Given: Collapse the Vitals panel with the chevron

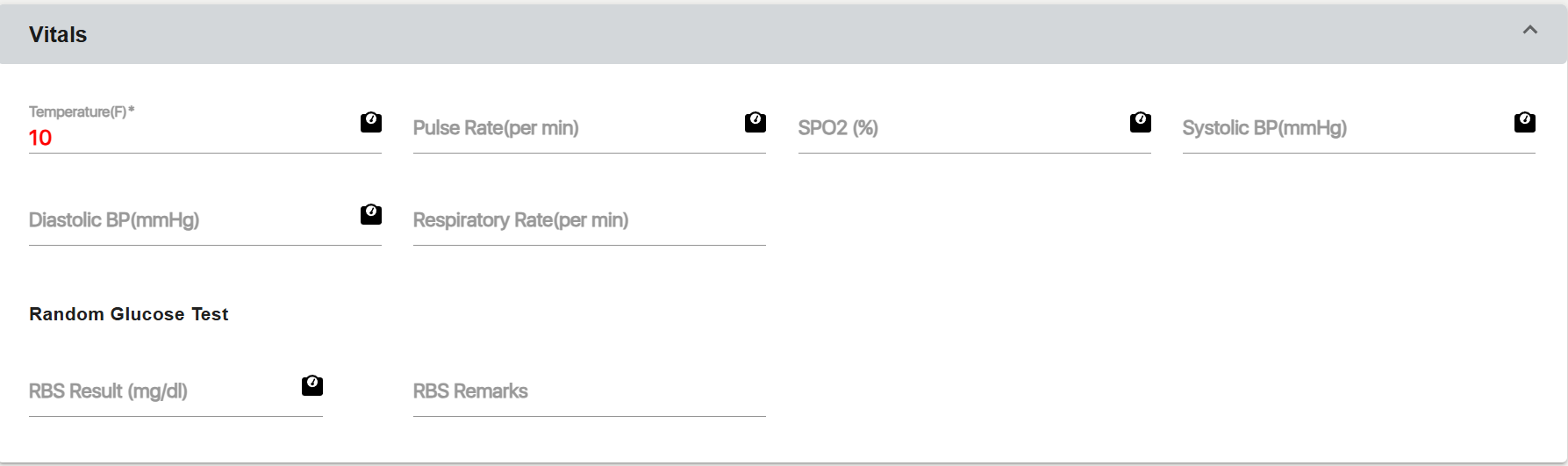Looking at the screenshot, I should [1530, 30].
